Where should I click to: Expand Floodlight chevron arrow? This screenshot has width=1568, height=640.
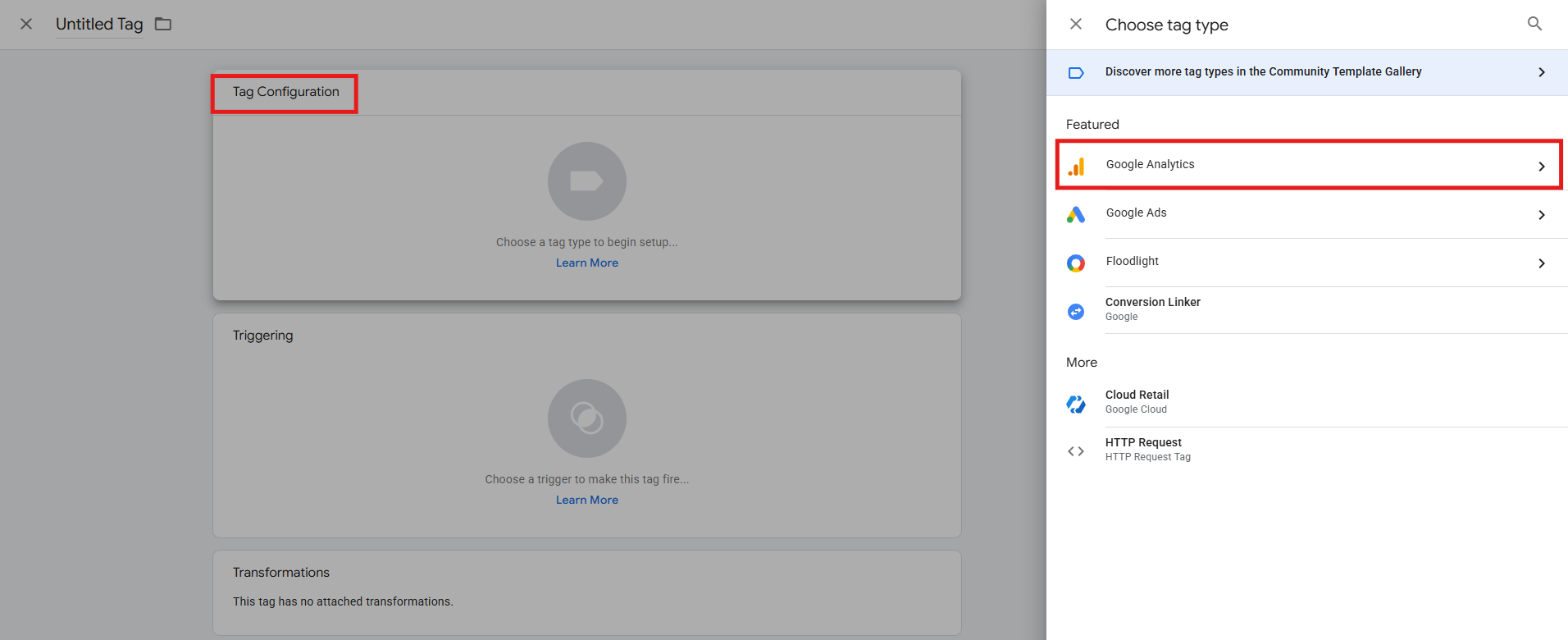[1542, 263]
